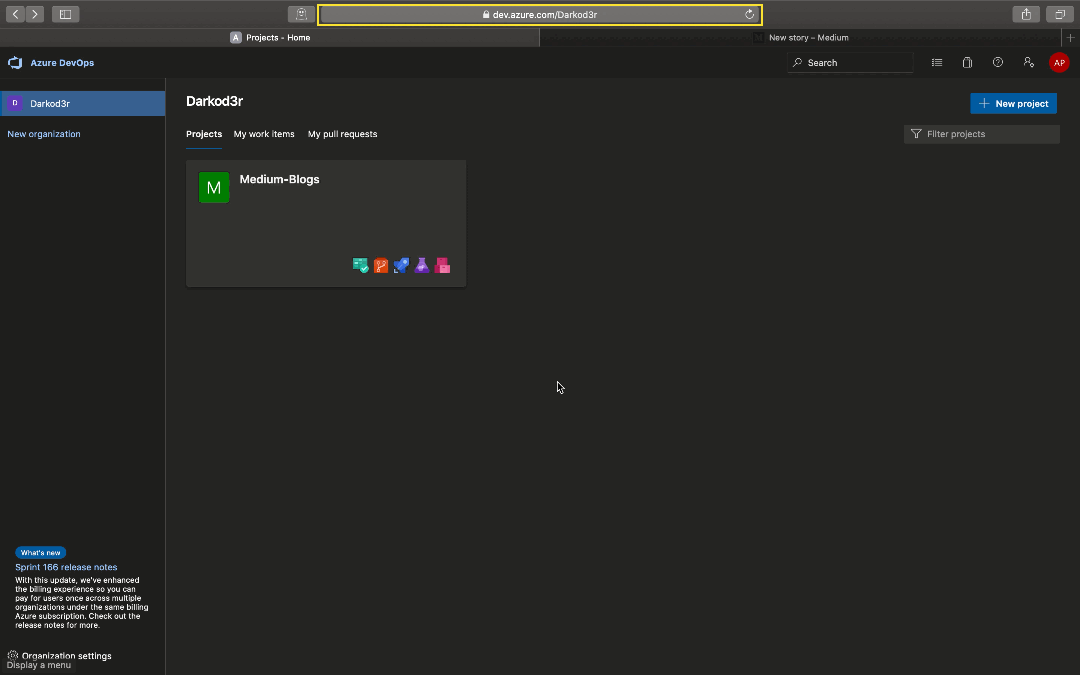Click the Darkod3r organization purple avatar
Image resolution: width=1080 pixels, height=675 pixels.
(x=14, y=103)
